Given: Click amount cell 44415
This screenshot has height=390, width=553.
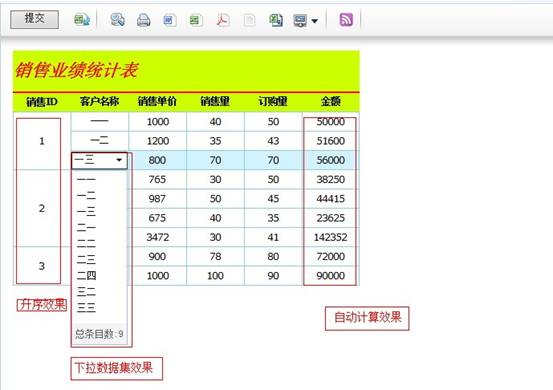Looking at the screenshot, I should click(x=330, y=199).
